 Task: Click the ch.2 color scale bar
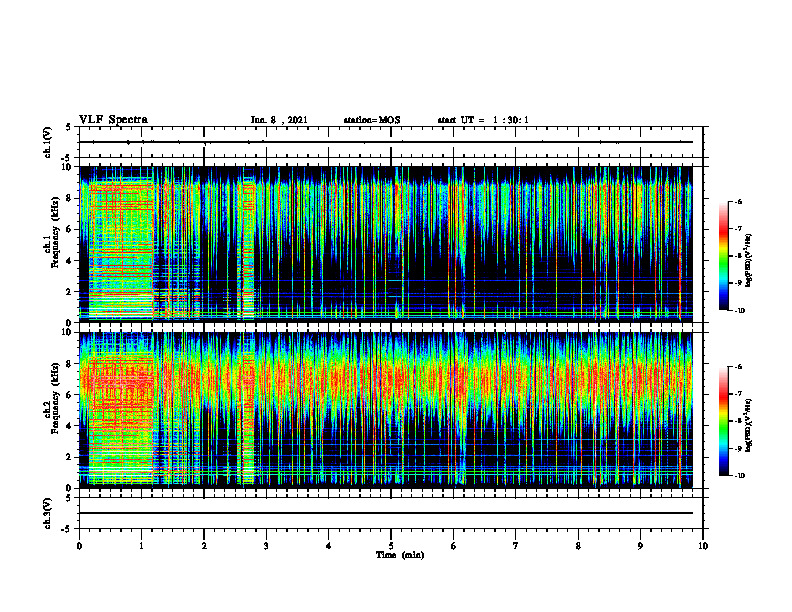click(724, 421)
